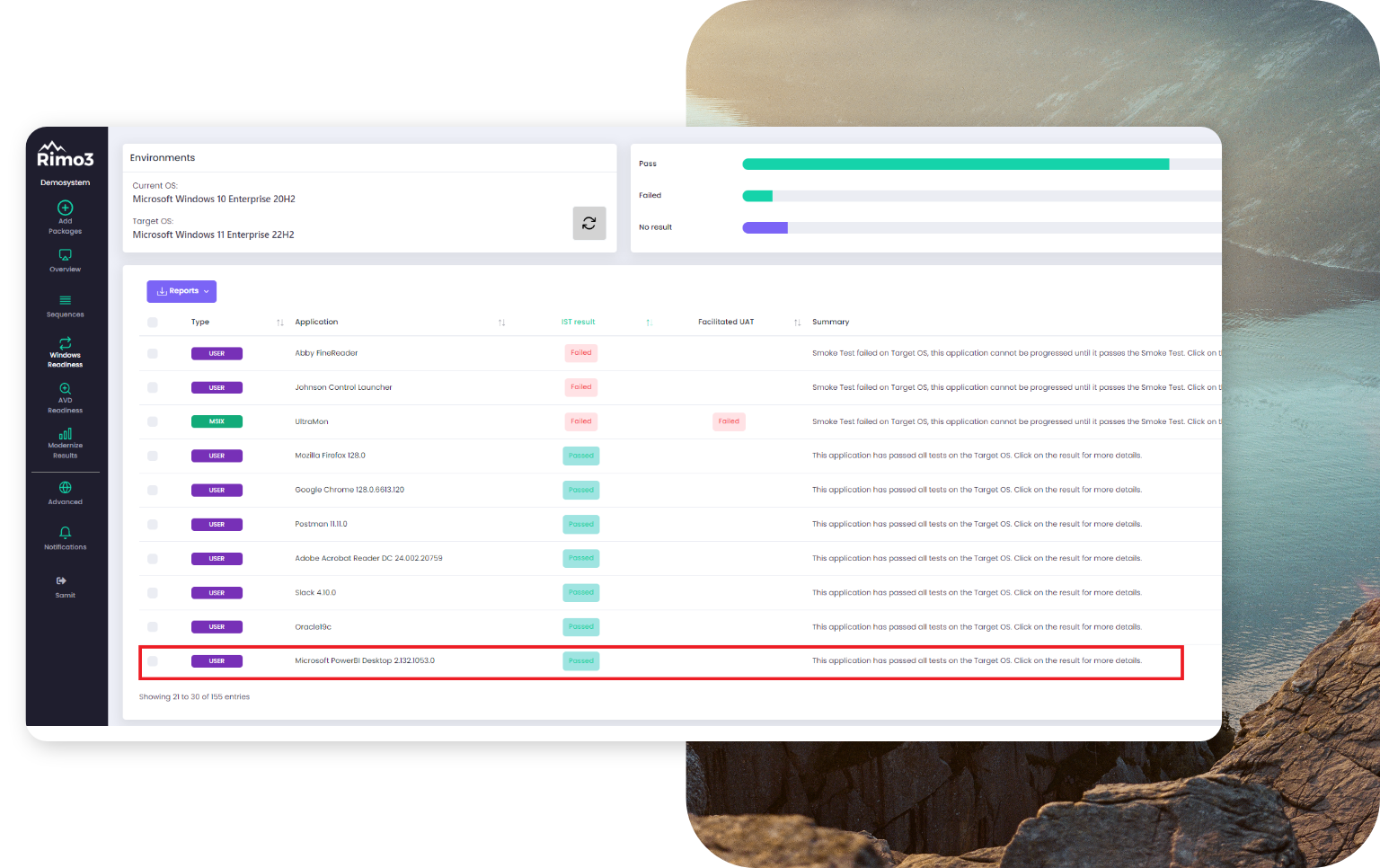Click Failed IST result for UltraMon

581,421
